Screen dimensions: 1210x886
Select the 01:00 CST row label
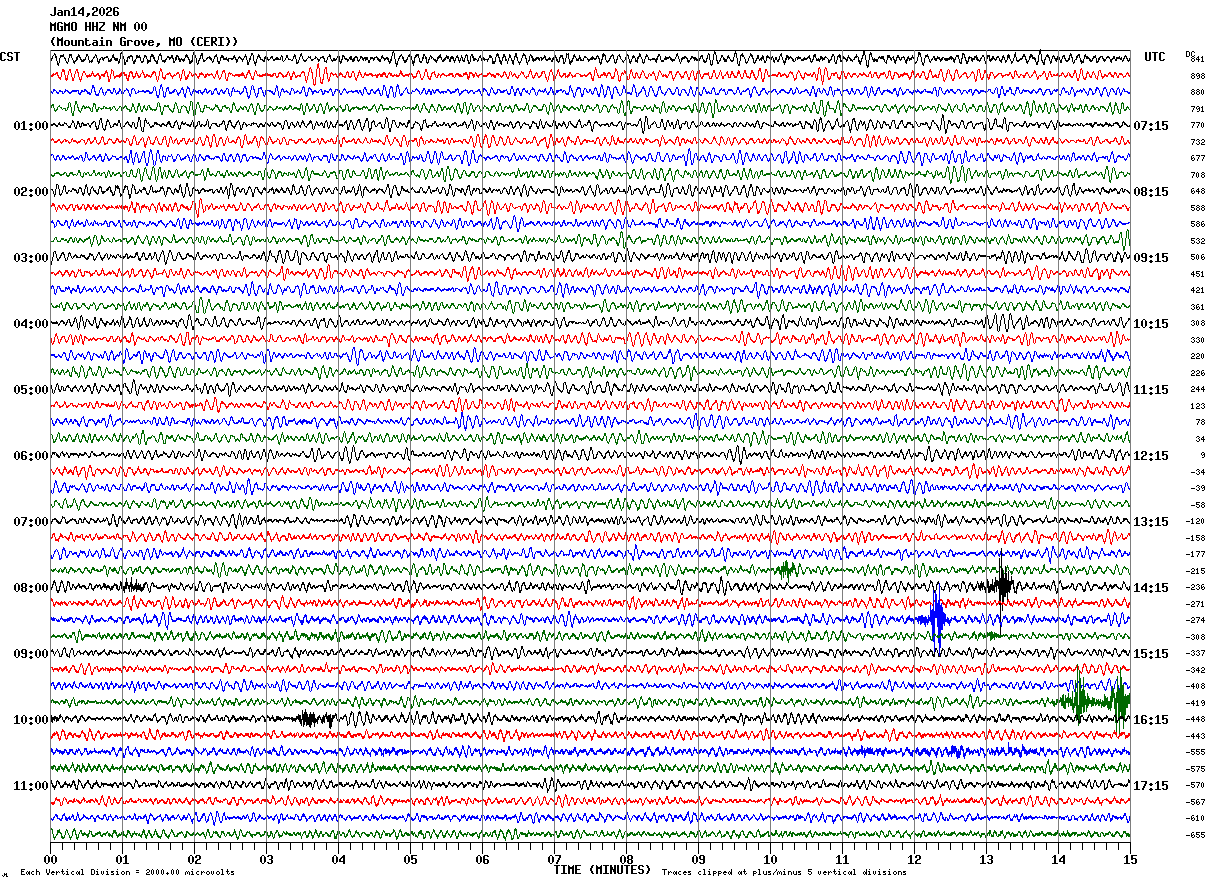30,126
